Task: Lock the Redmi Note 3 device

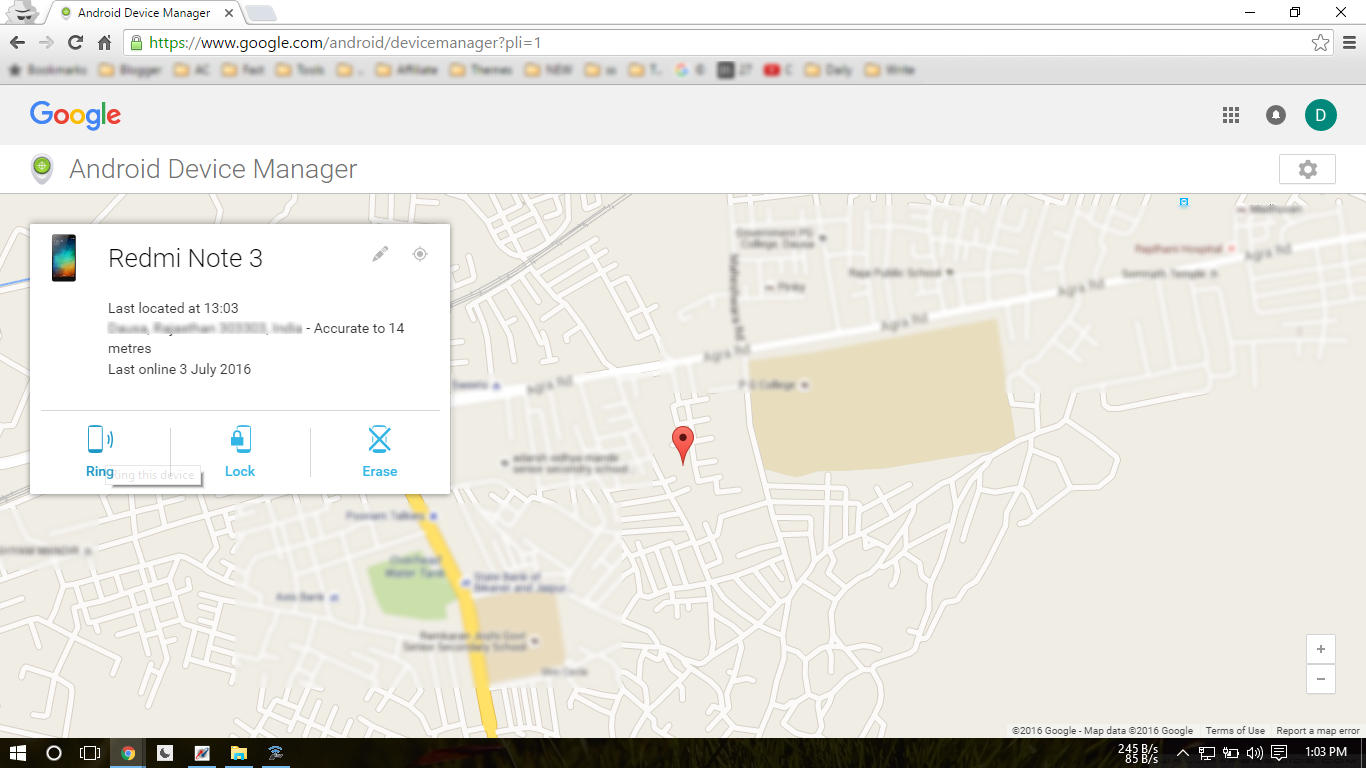Action: (240, 451)
